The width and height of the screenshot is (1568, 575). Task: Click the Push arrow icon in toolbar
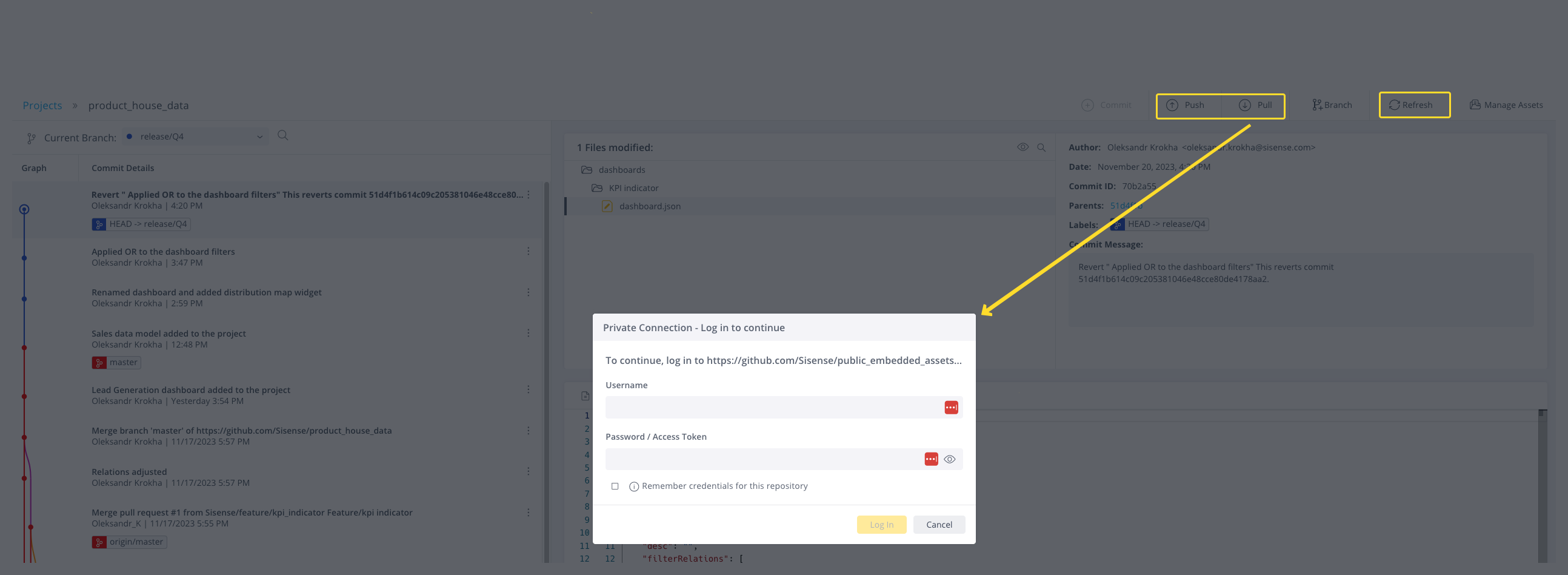click(1172, 105)
